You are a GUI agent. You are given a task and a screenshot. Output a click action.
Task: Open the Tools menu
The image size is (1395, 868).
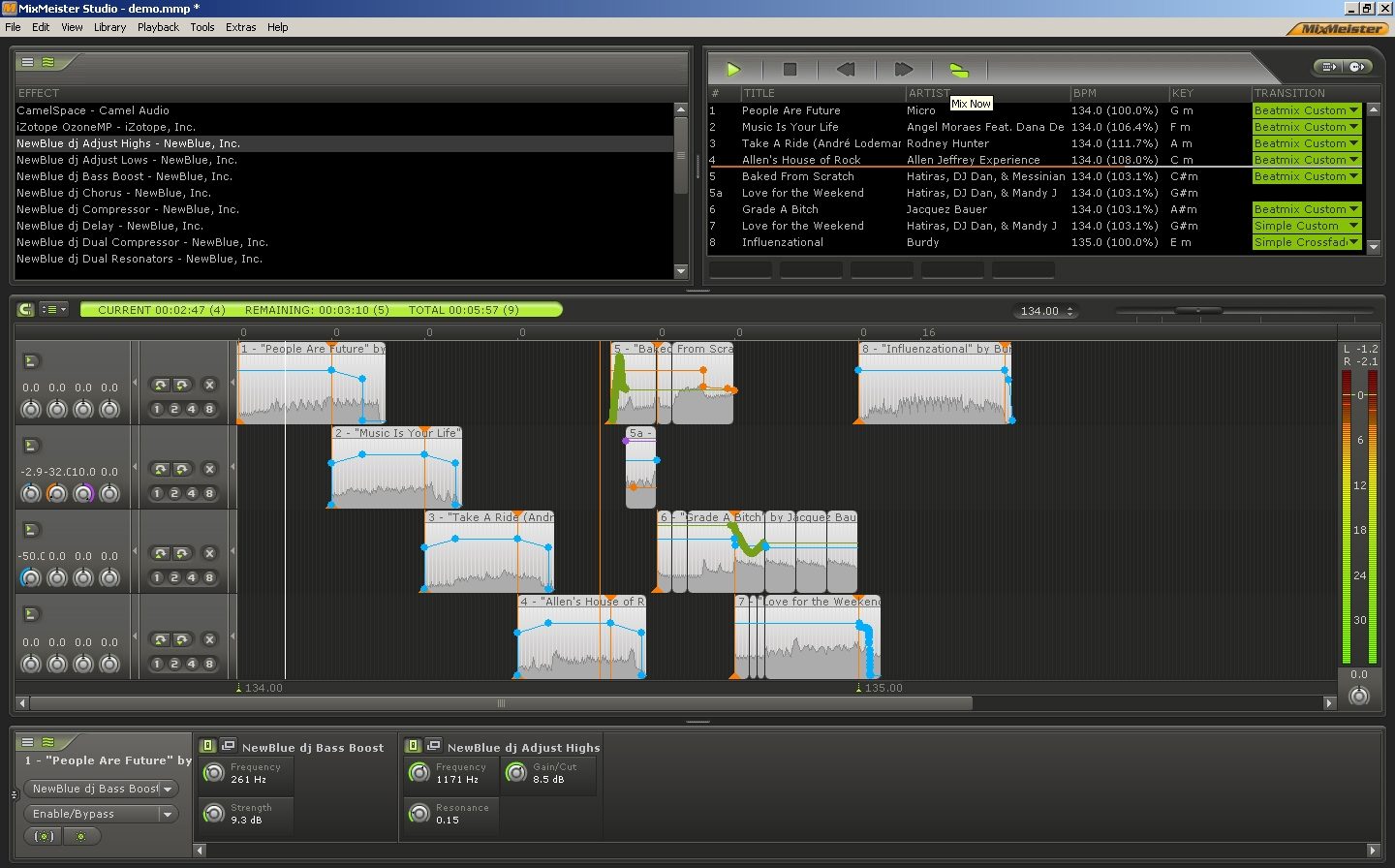coord(202,27)
